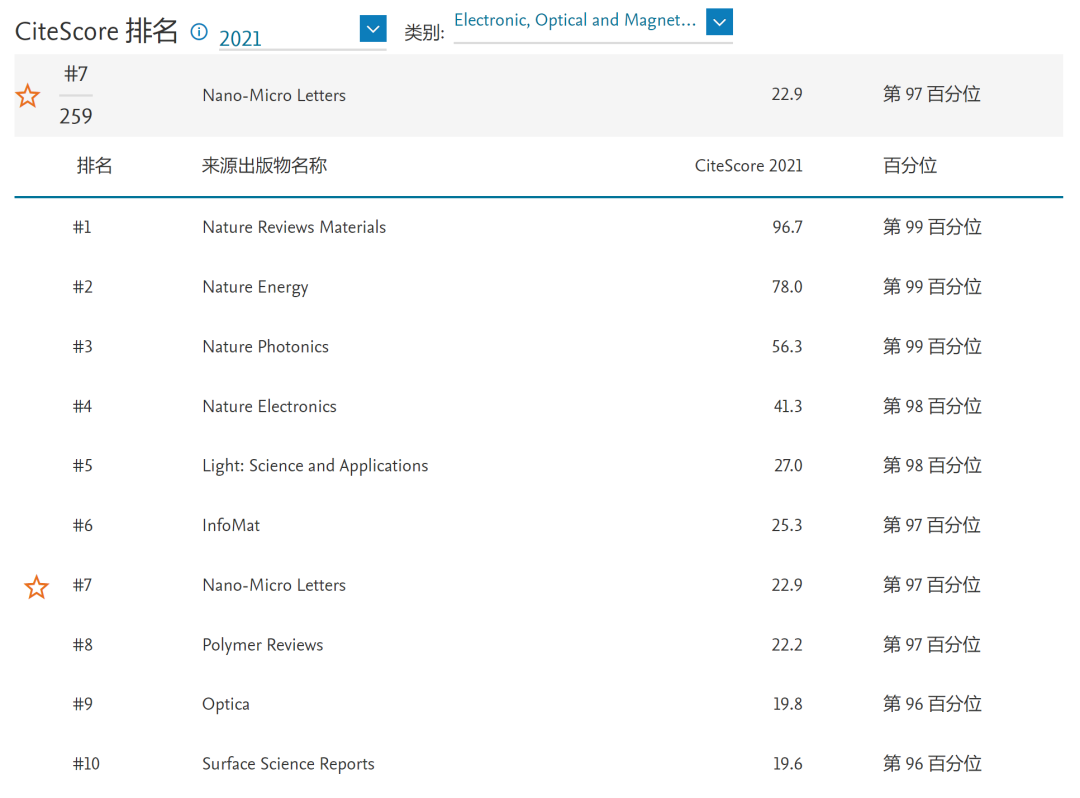Select the 22.2 CiteScore value
Screen dimensions: 1080x798
[787, 645]
